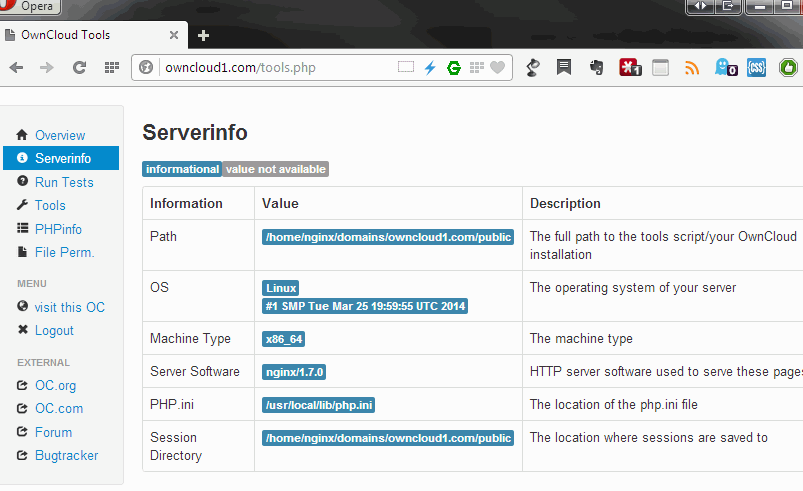Screen dimensions: 803x491
Task: Click the x86_64 machine type badge
Action: (x=284, y=339)
